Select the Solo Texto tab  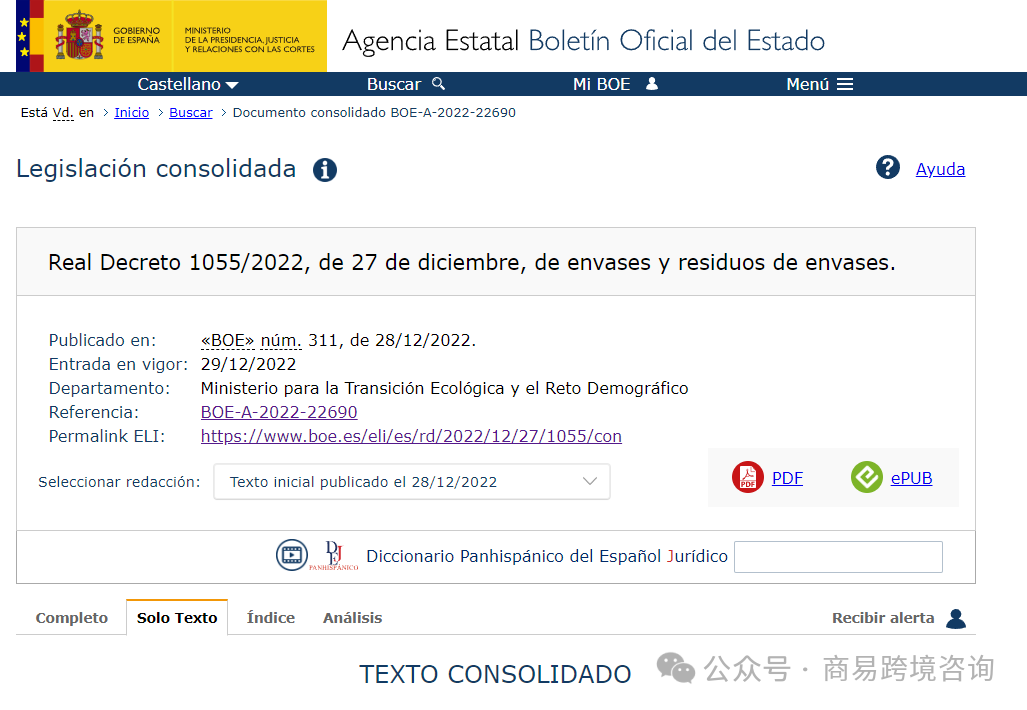(177, 618)
